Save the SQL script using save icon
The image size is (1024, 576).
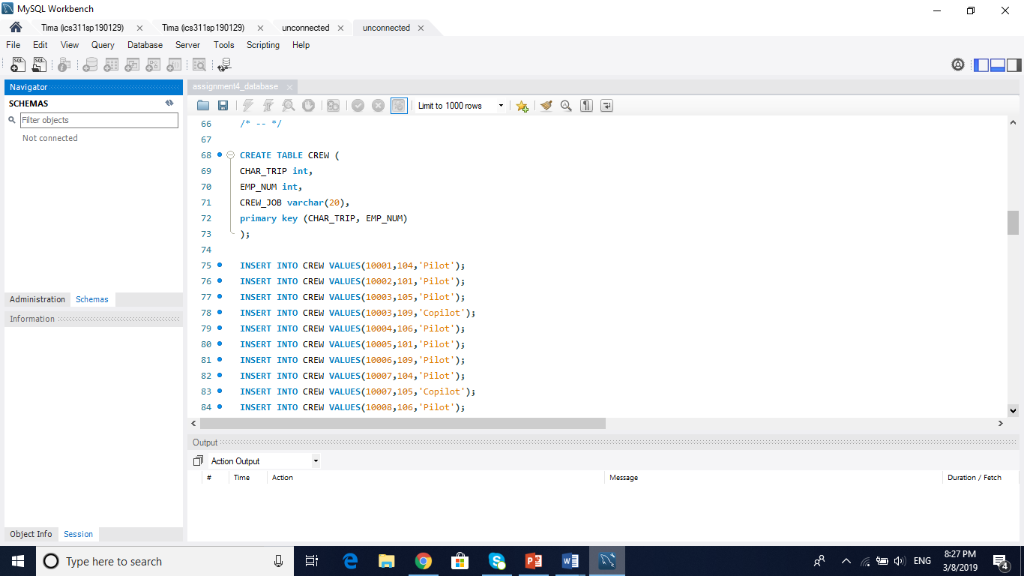(222, 105)
